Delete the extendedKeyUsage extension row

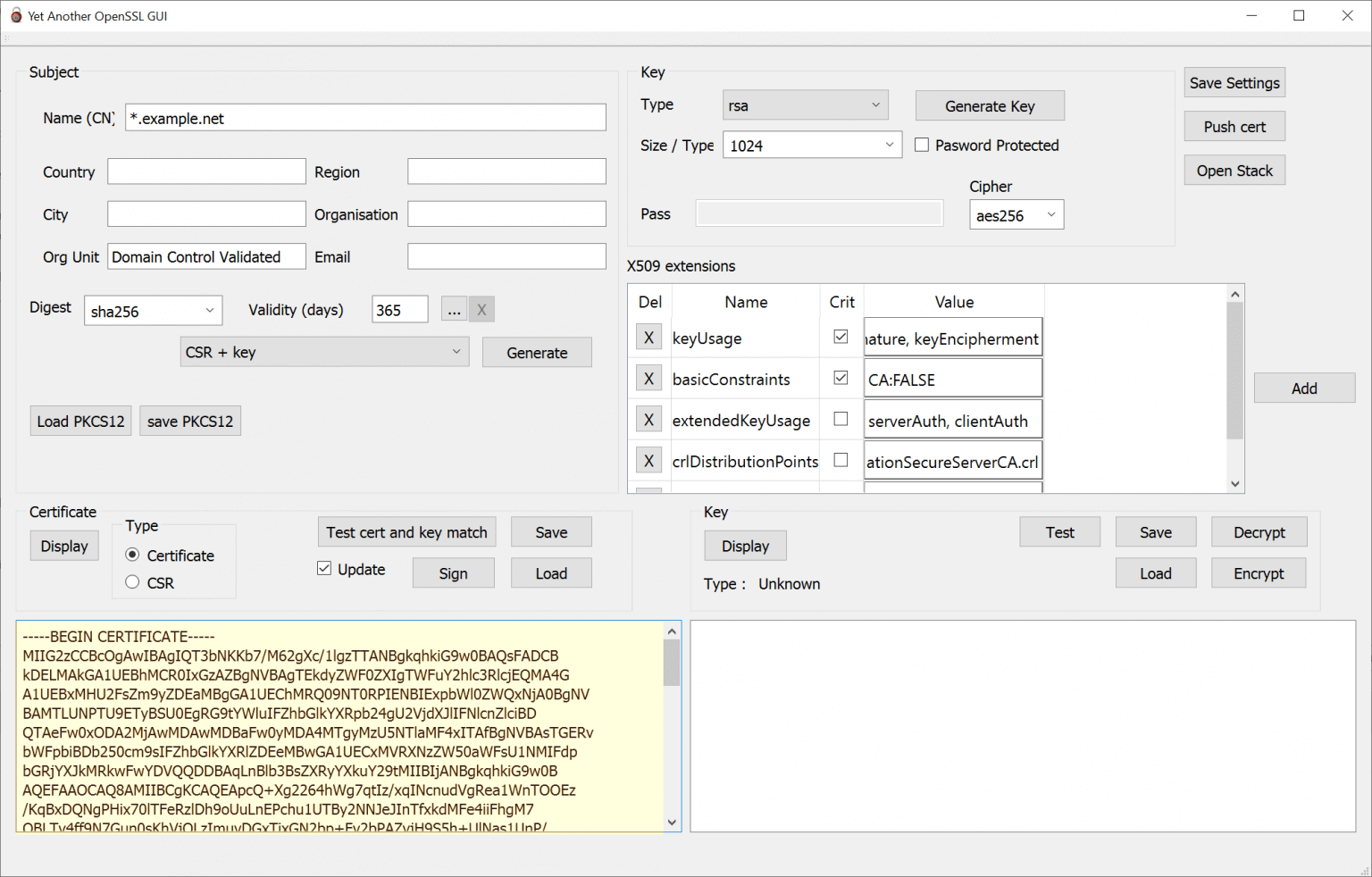pyautogui.click(x=648, y=419)
